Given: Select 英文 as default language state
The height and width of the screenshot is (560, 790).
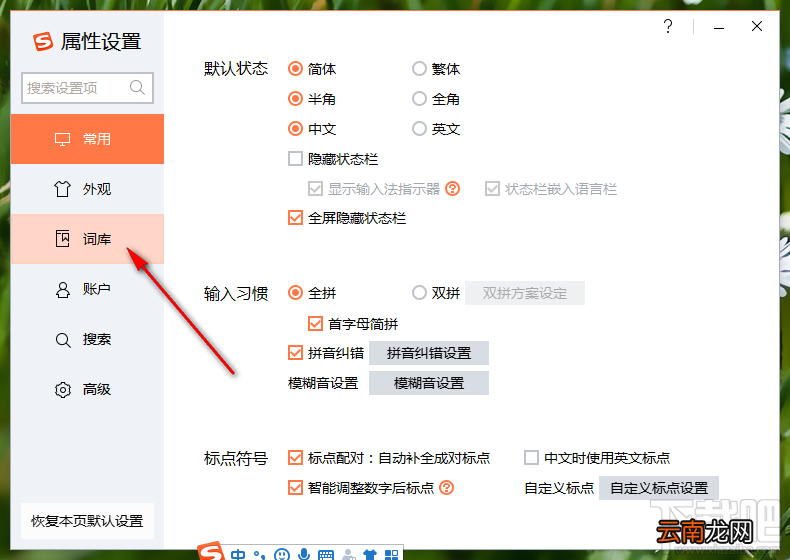Looking at the screenshot, I should [419, 129].
